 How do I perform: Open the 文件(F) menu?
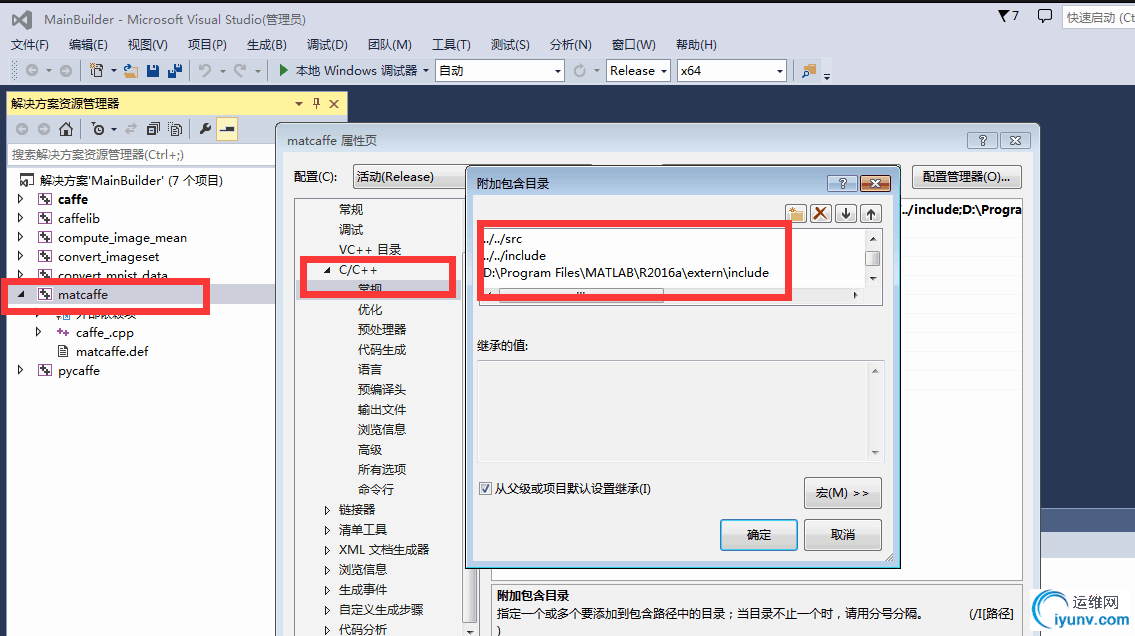(x=30, y=45)
